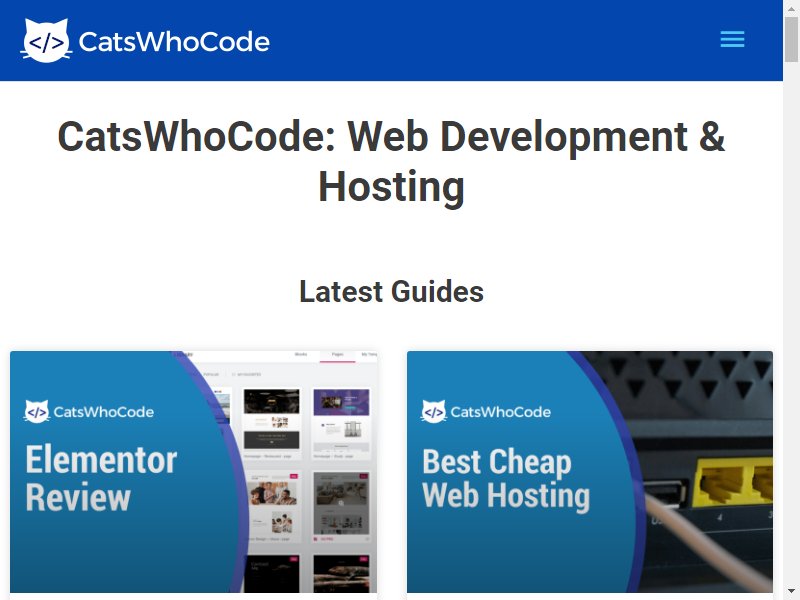The width and height of the screenshot is (800, 600).
Task: Click the CatsWhoCode header site name
Action: [174, 42]
